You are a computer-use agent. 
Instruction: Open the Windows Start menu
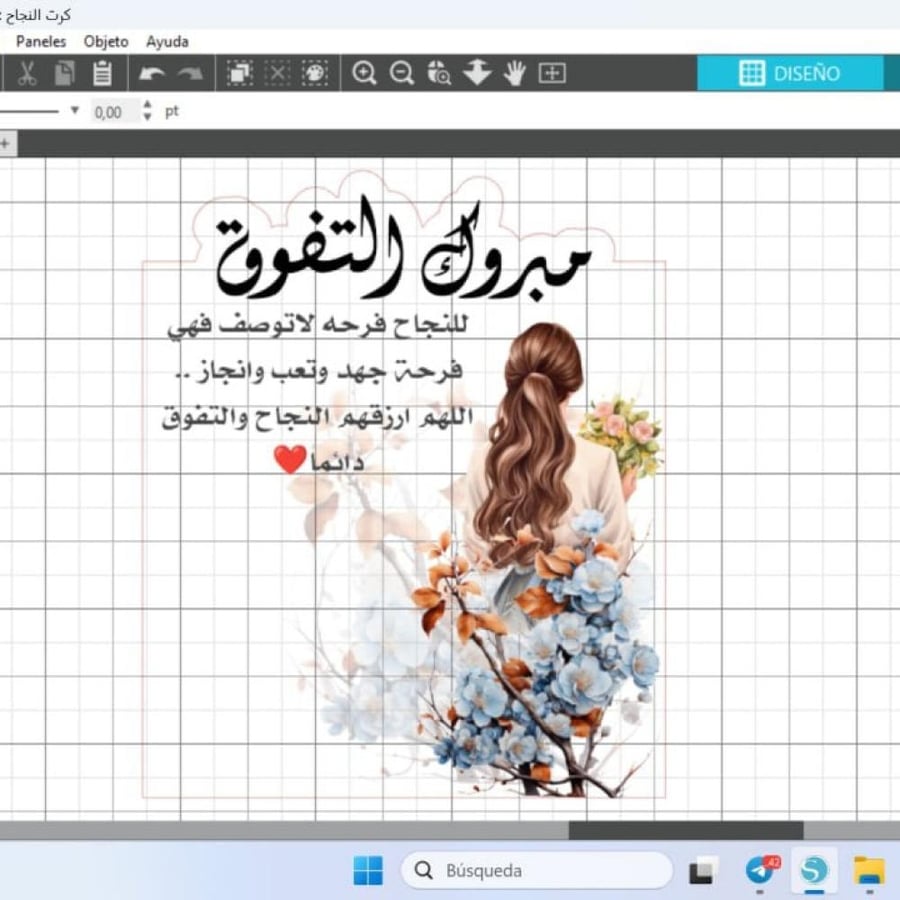368,871
